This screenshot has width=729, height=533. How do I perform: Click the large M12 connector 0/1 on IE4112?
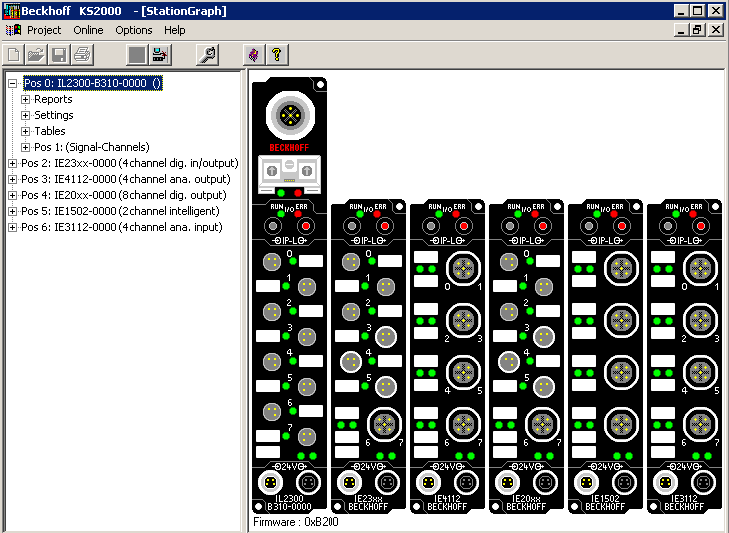(x=463, y=268)
